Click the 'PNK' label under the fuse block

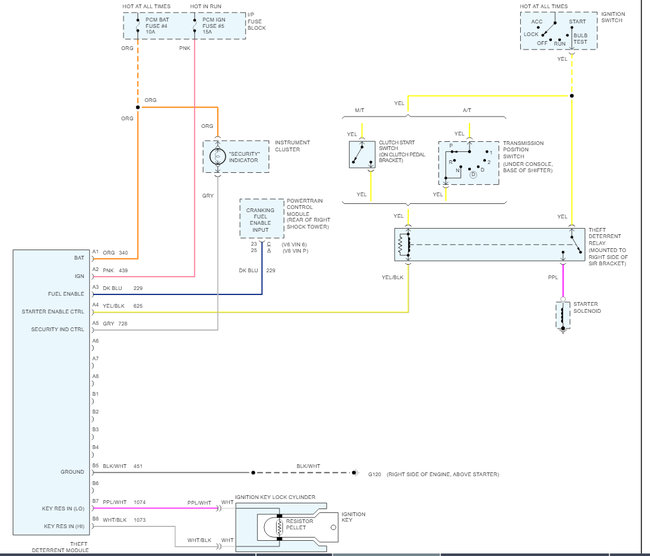pyautogui.click(x=185, y=49)
